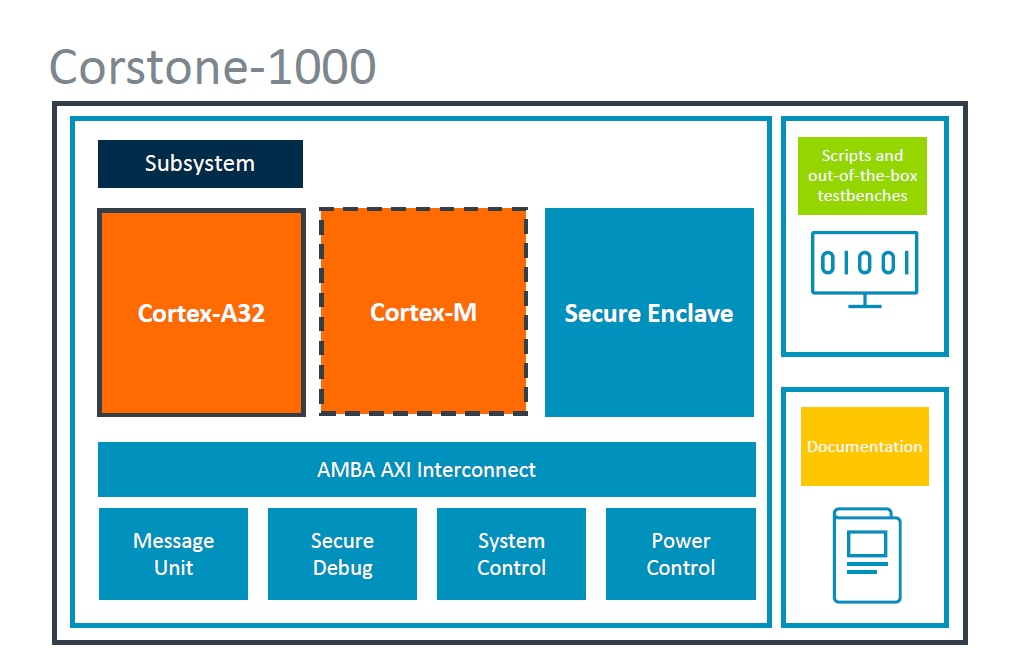Expand the Scripts and testbenches panel

pos(864,237)
